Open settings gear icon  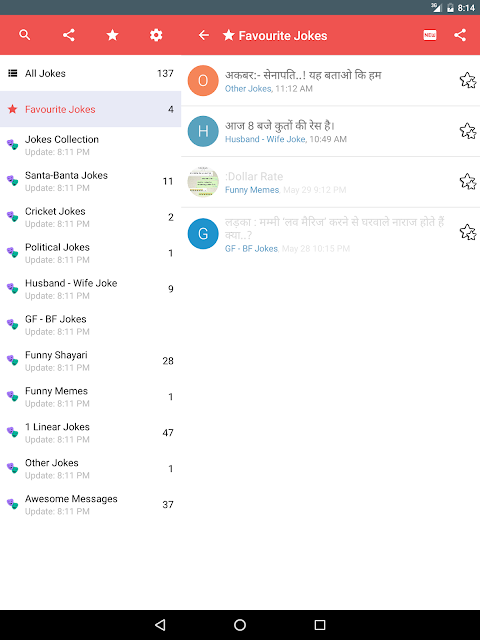156,35
